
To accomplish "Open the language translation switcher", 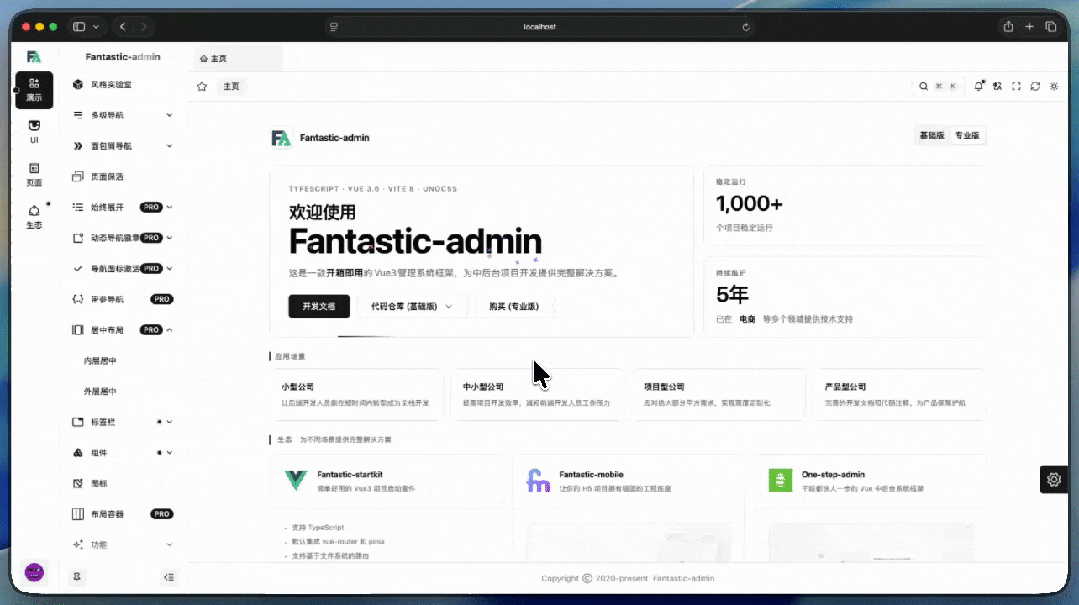I will 997,86.
